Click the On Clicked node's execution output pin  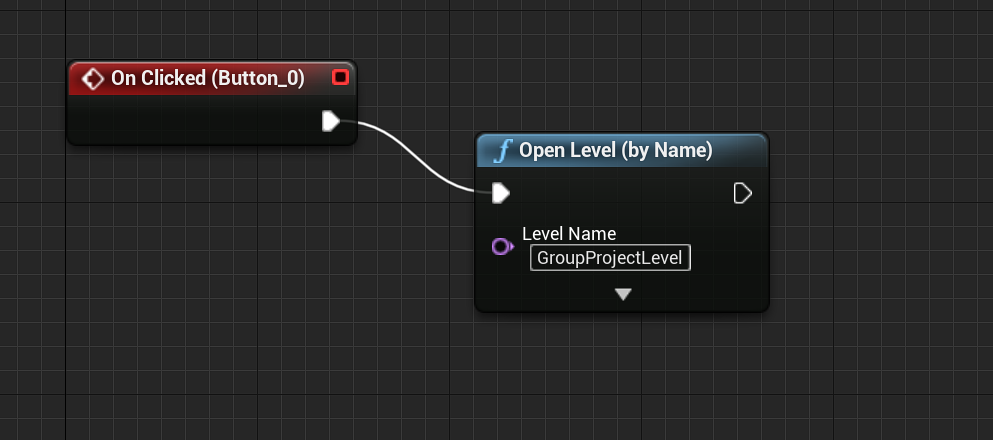point(331,121)
